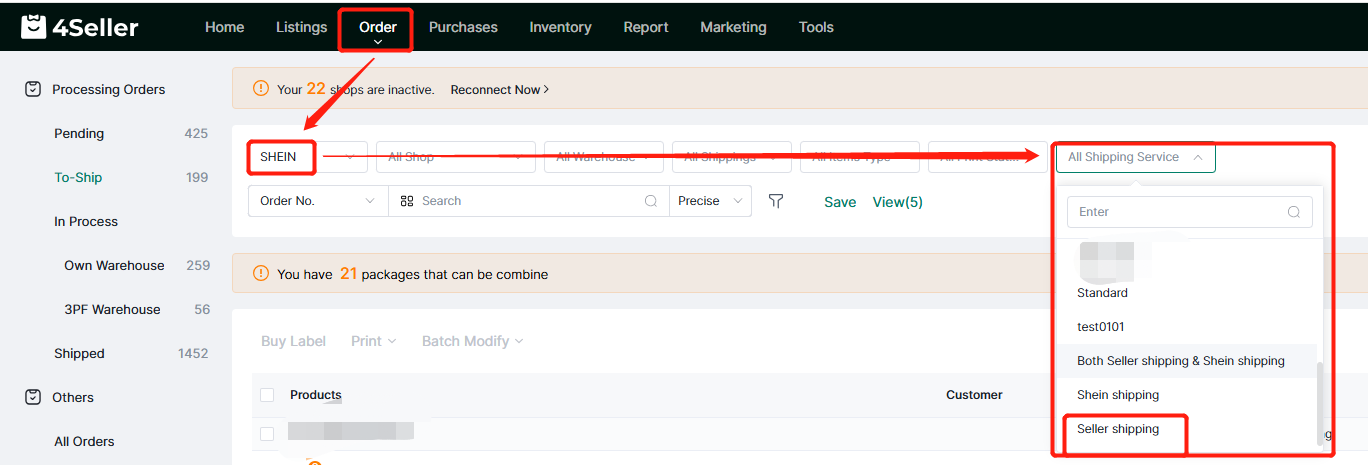Check the first order row checkbox
This screenshot has height=465, width=1368.
pos(267,433)
